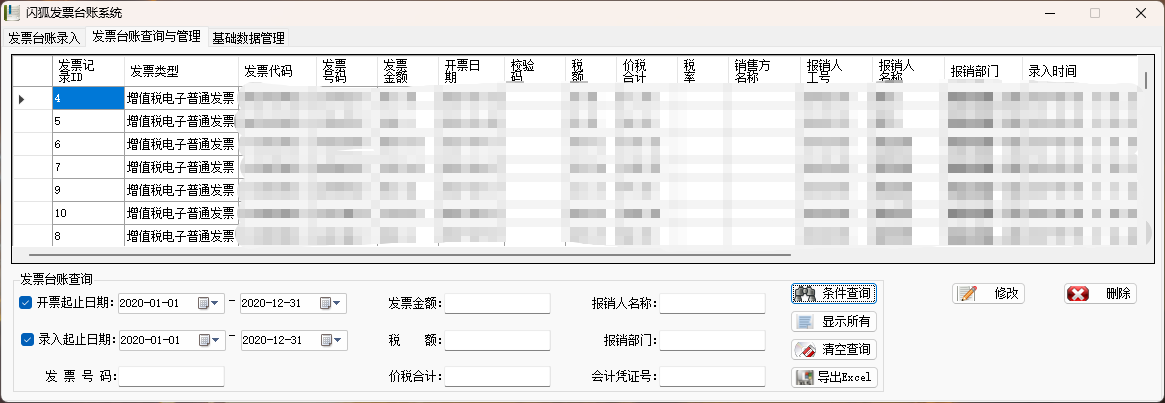Open the 开票 start date calendar dropdown
1165x403 pixels.
(x=210, y=303)
